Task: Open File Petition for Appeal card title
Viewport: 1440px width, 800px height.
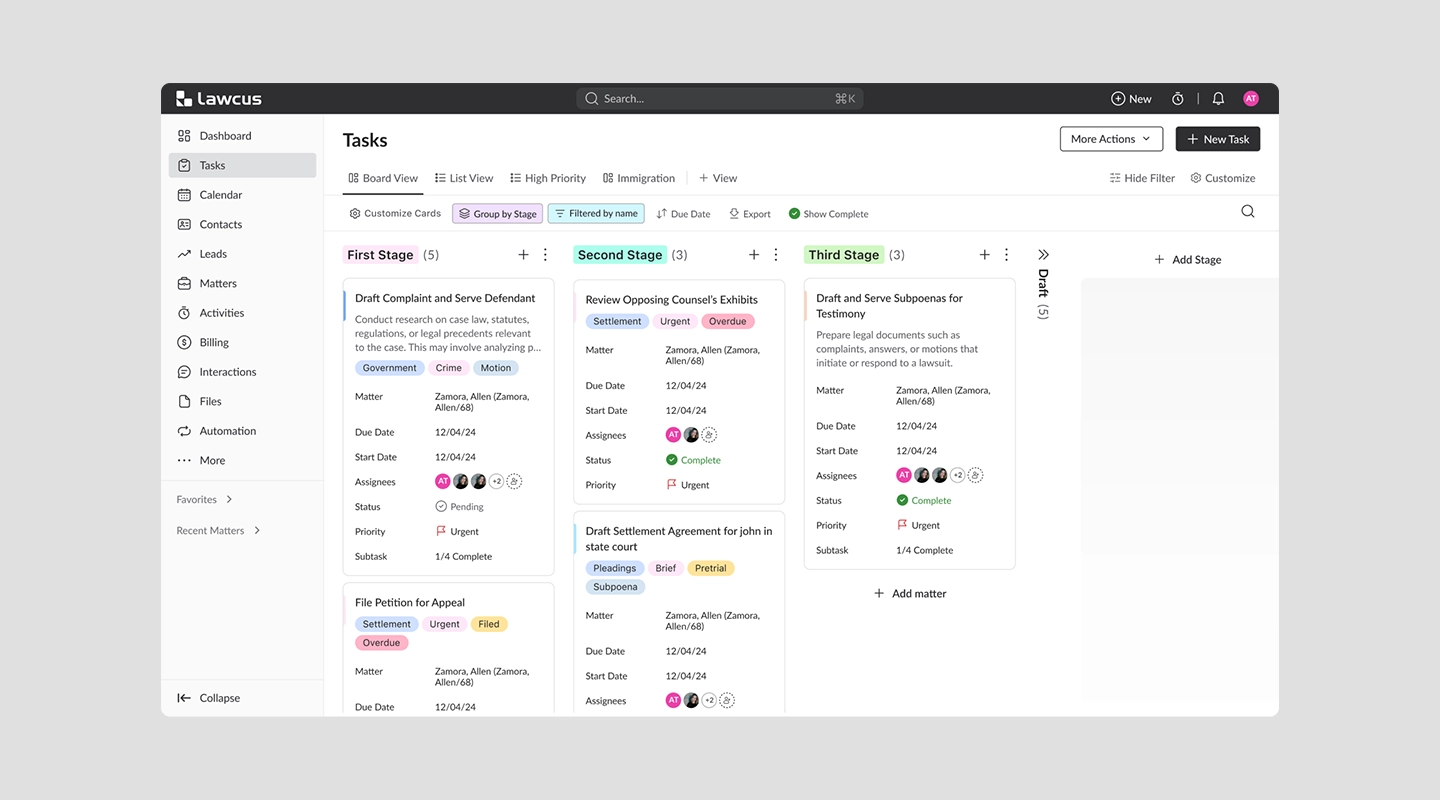Action: coord(410,602)
